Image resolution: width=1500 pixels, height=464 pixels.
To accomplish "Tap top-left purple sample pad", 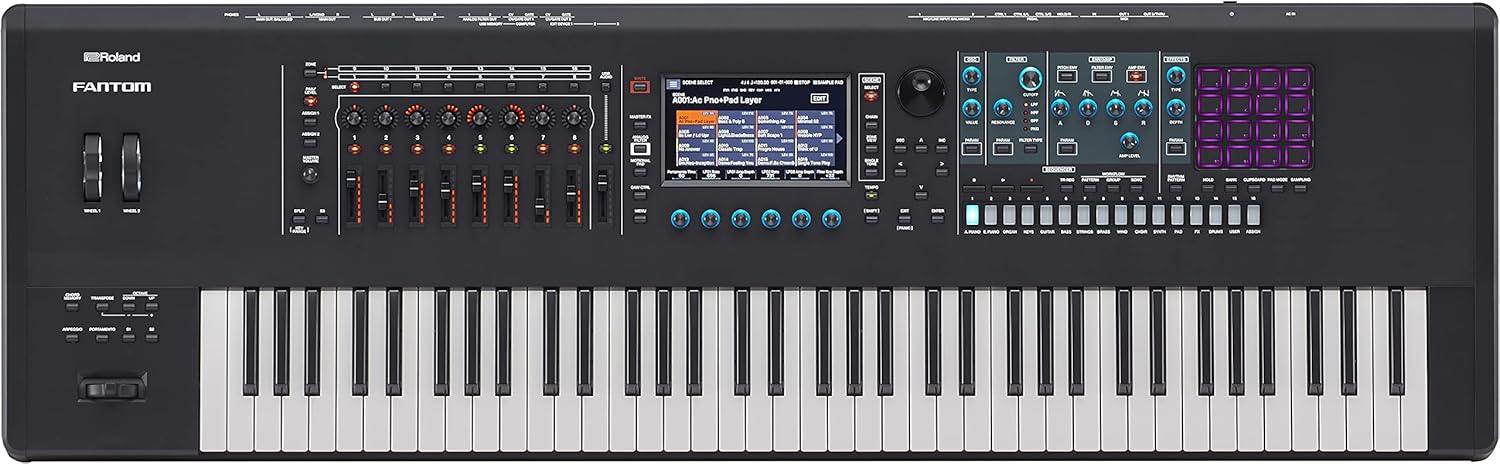I will 1210,80.
